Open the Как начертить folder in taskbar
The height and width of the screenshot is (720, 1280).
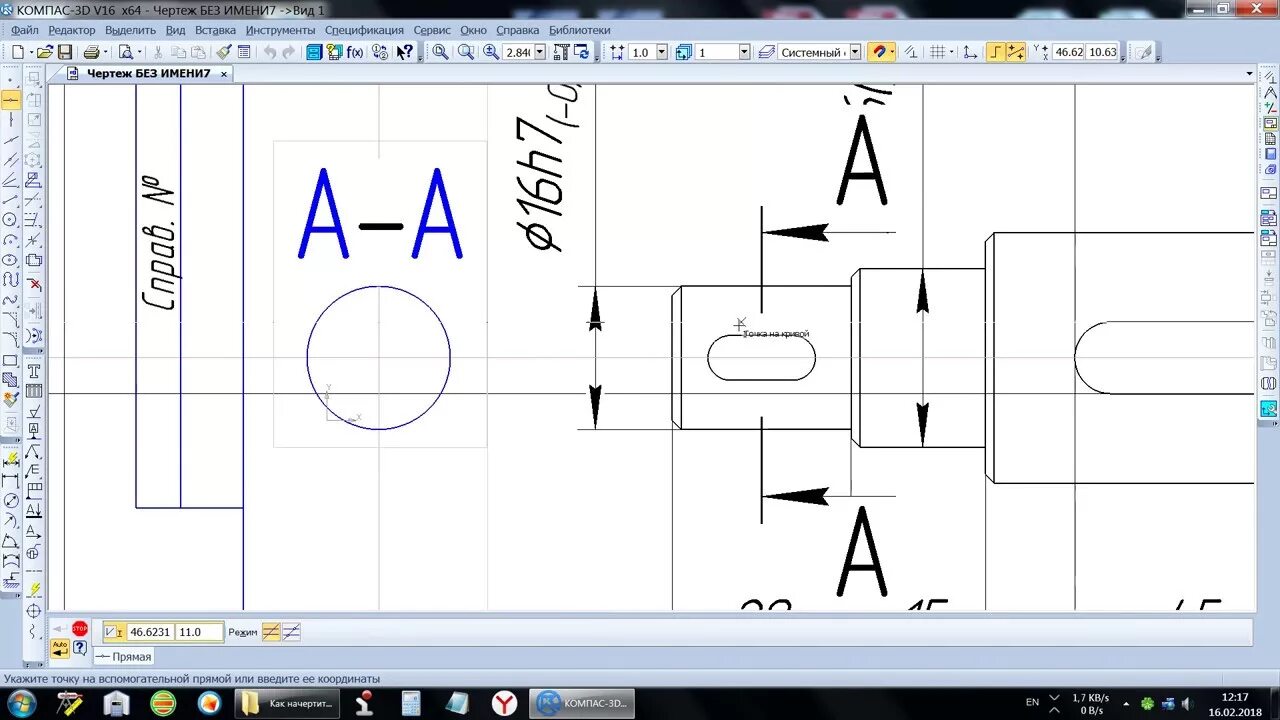(x=288, y=703)
